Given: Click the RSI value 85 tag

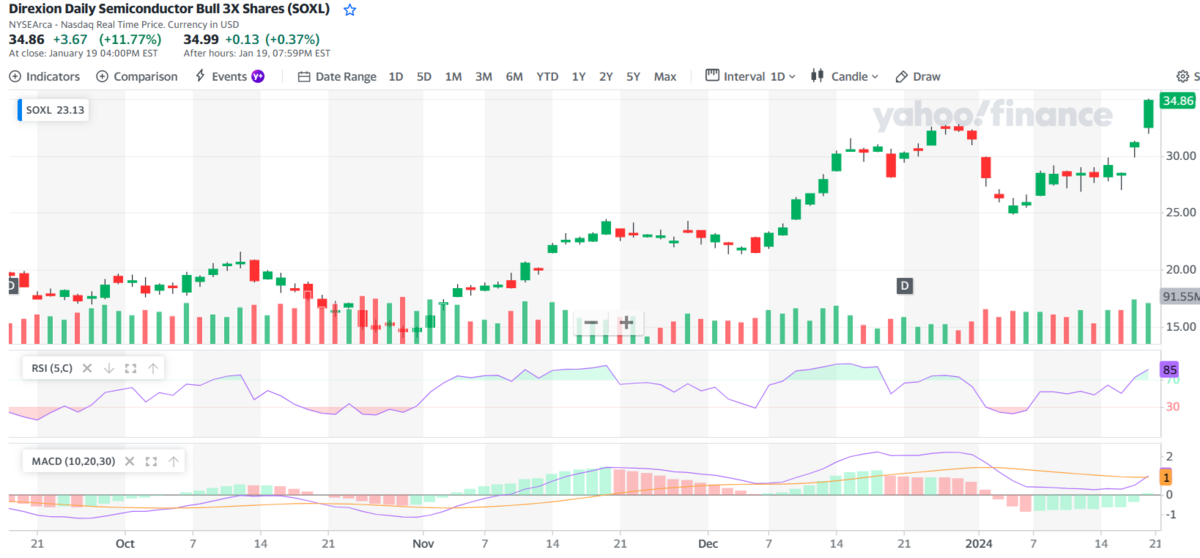Looking at the screenshot, I should (1169, 370).
